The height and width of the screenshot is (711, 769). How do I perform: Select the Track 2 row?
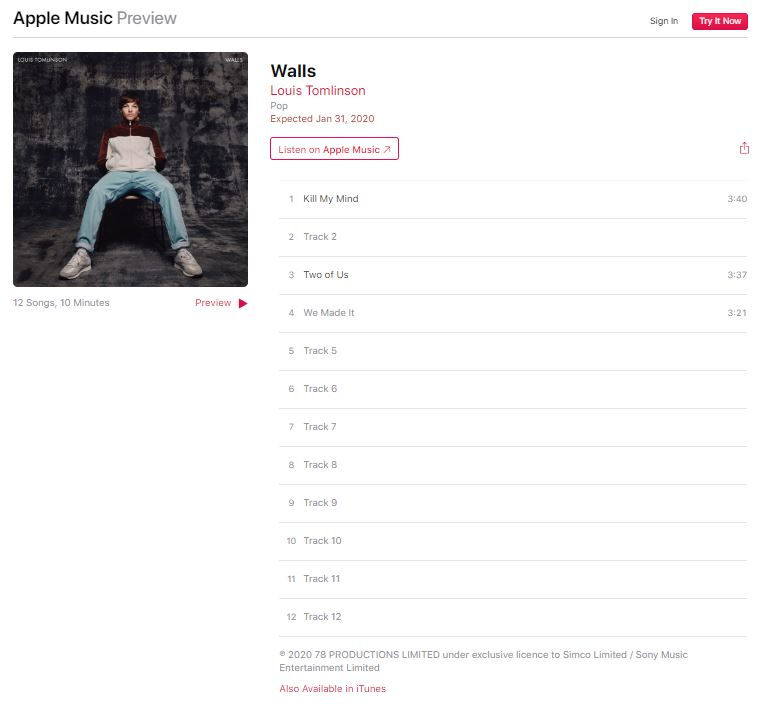coord(513,237)
